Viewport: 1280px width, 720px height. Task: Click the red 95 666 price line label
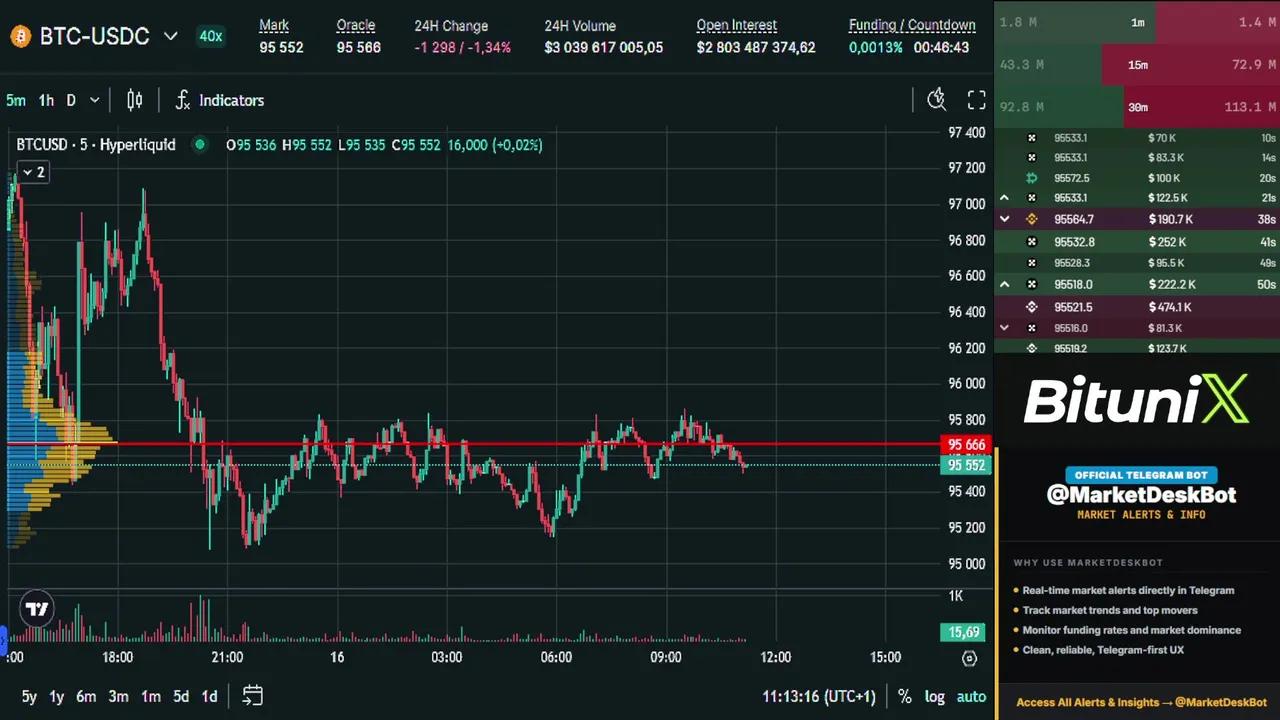pos(966,445)
